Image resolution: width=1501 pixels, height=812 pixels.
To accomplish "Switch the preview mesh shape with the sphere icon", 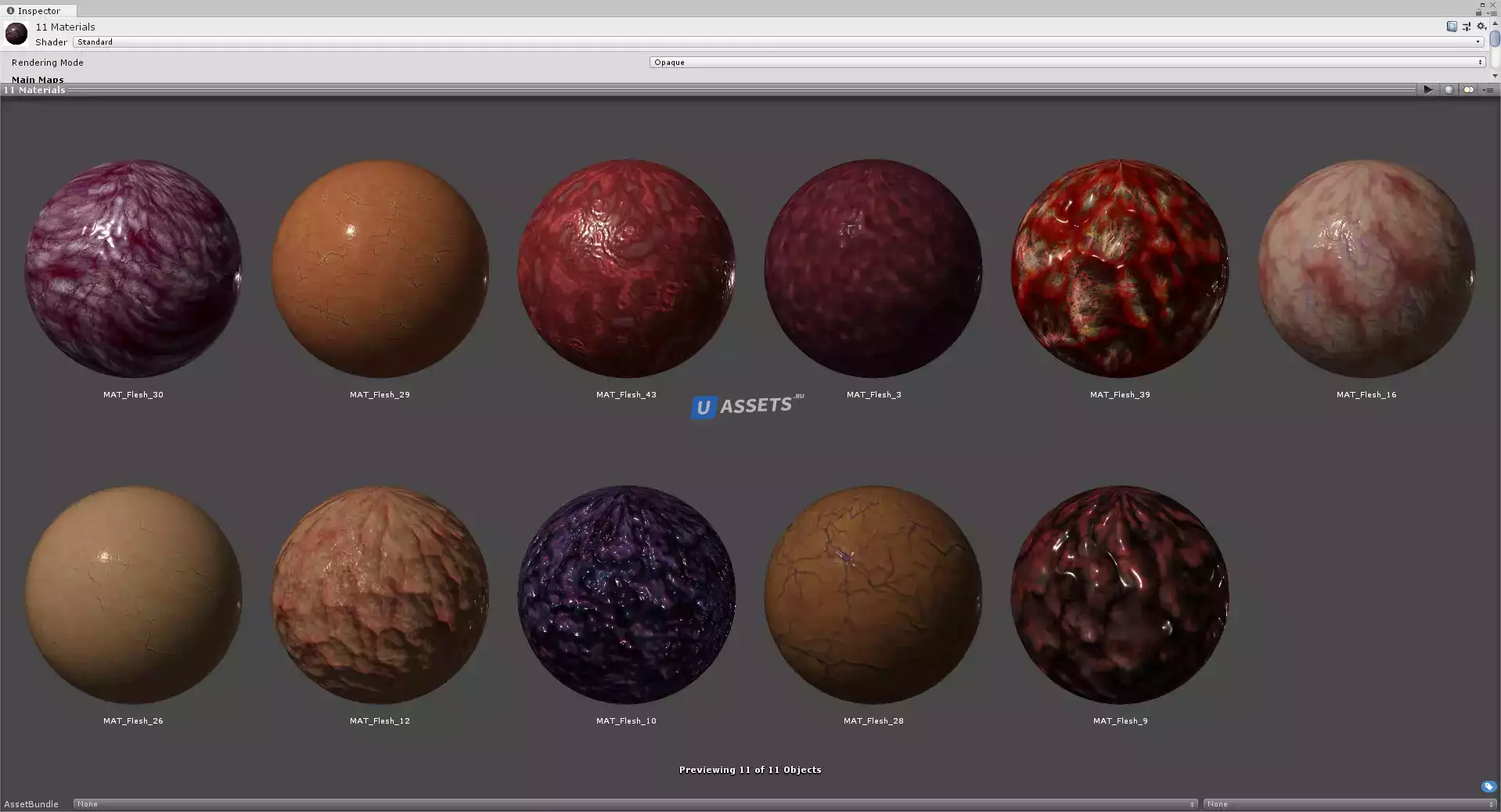I will (x=1449, y=90).
